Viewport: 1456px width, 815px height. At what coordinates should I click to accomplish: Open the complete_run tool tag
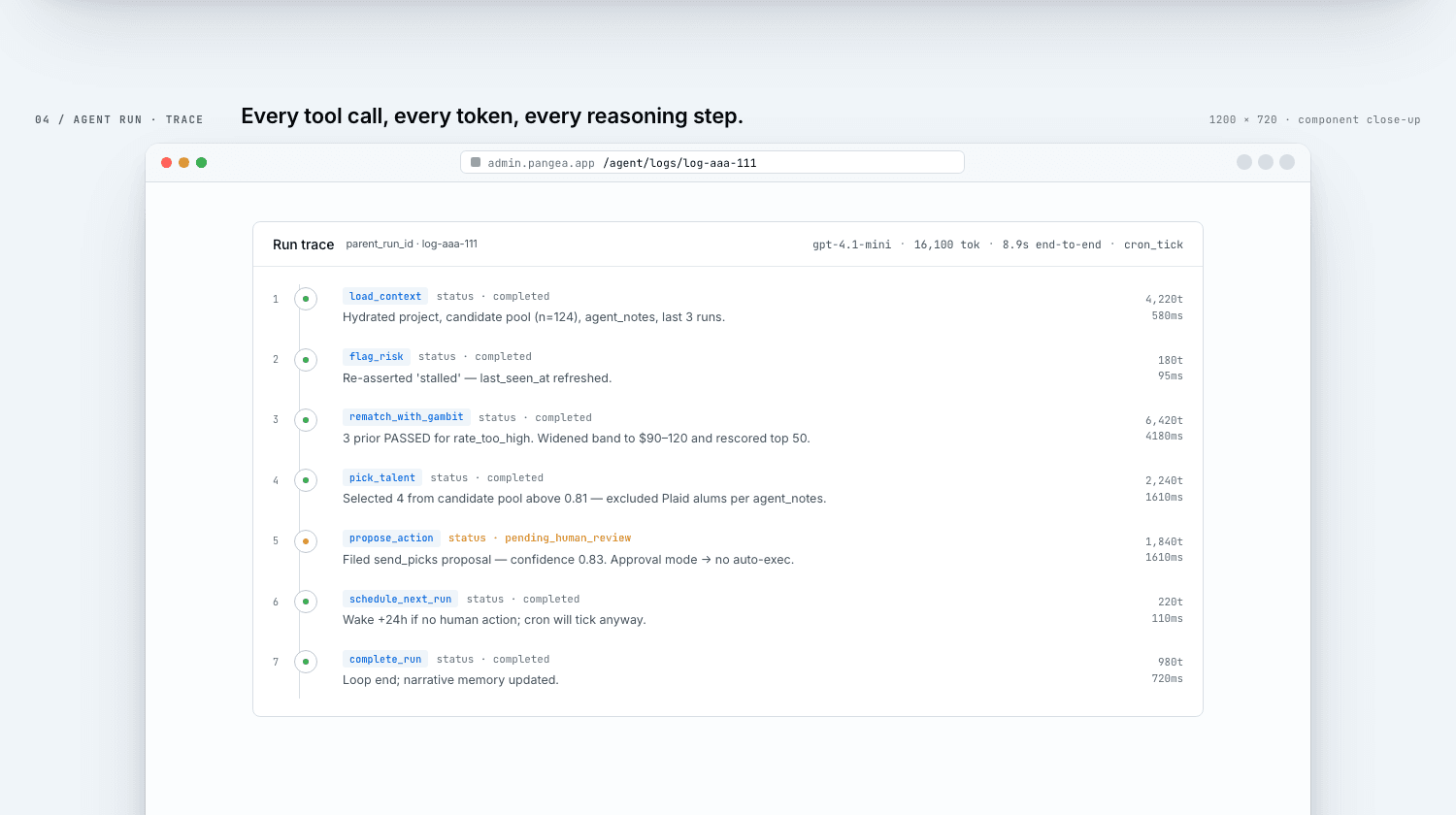pyautogui.click(x=385, y=659)
